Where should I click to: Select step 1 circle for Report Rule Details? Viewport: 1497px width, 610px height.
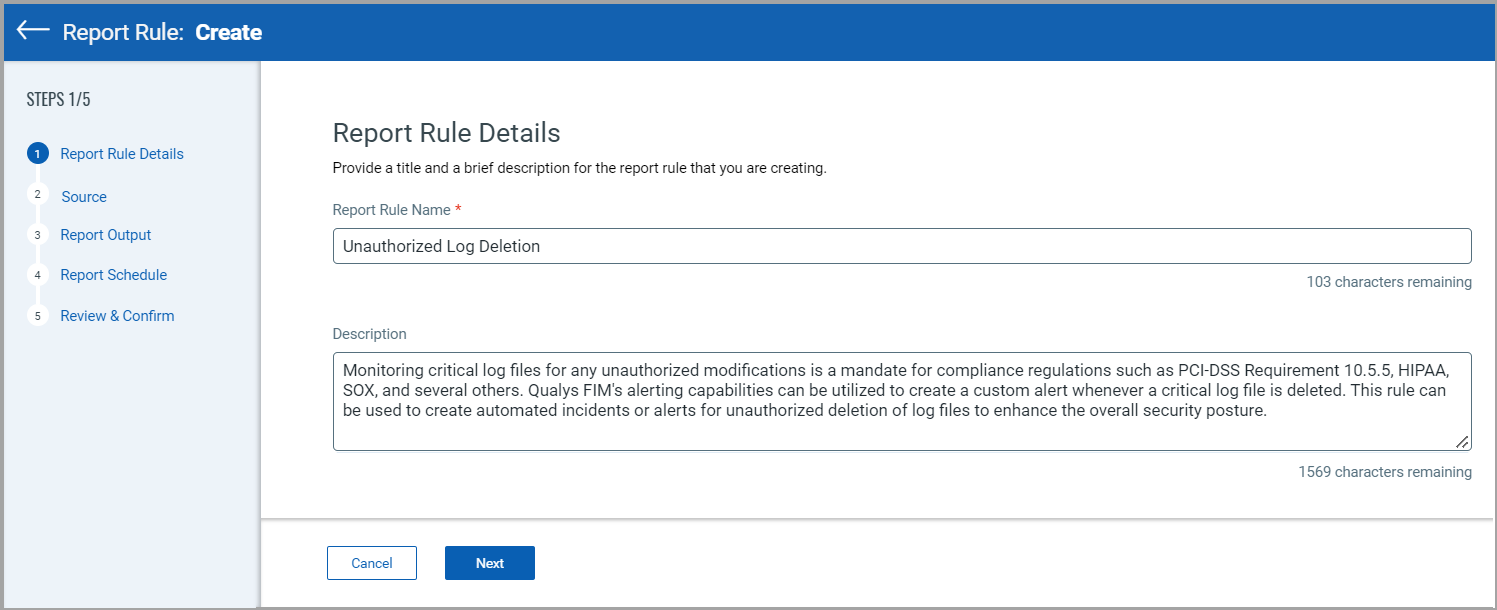point(38,154)
